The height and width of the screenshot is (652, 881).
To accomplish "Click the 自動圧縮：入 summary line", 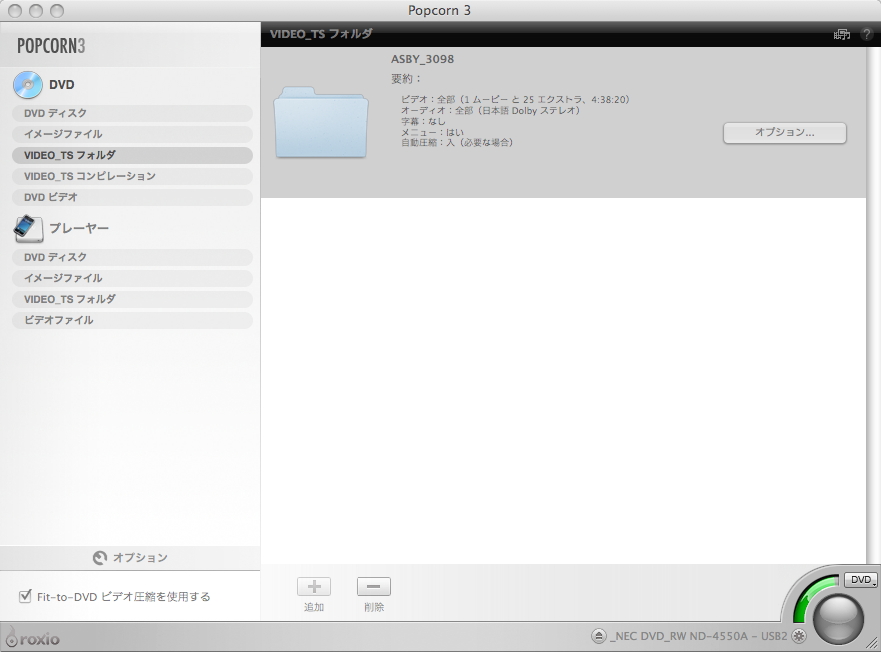I will 457,143.
